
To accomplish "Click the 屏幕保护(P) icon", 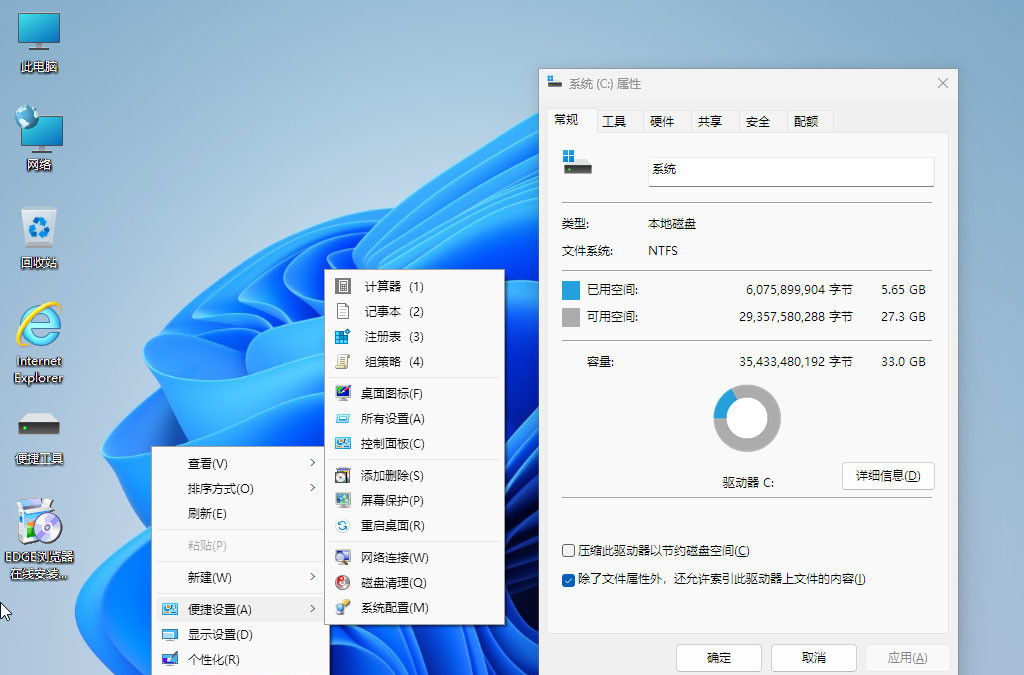I will tap(343, 500).
